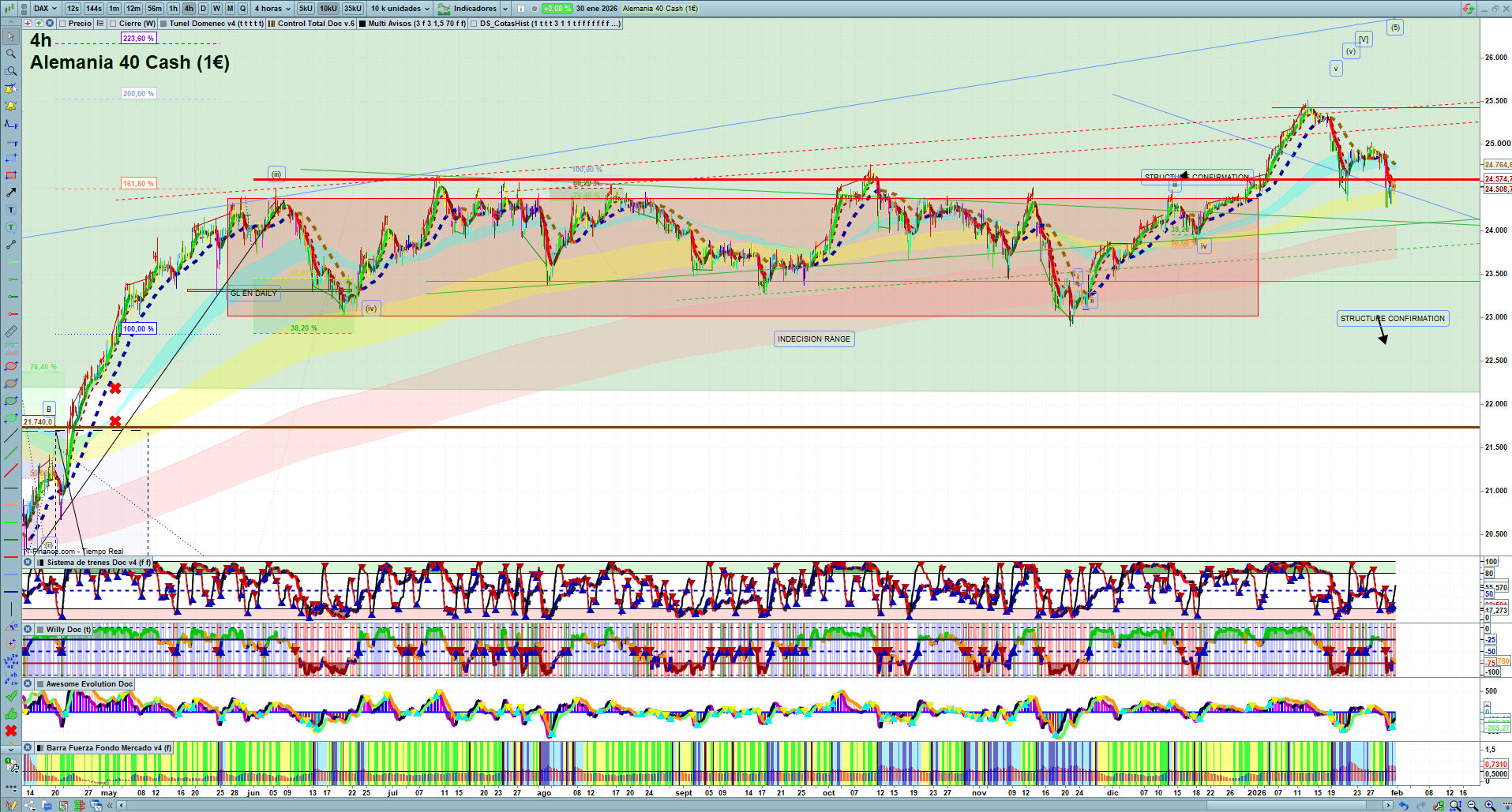1512x812 pixels.
Task: Select the black arrow drawing tool
Action: pos(11,193)
